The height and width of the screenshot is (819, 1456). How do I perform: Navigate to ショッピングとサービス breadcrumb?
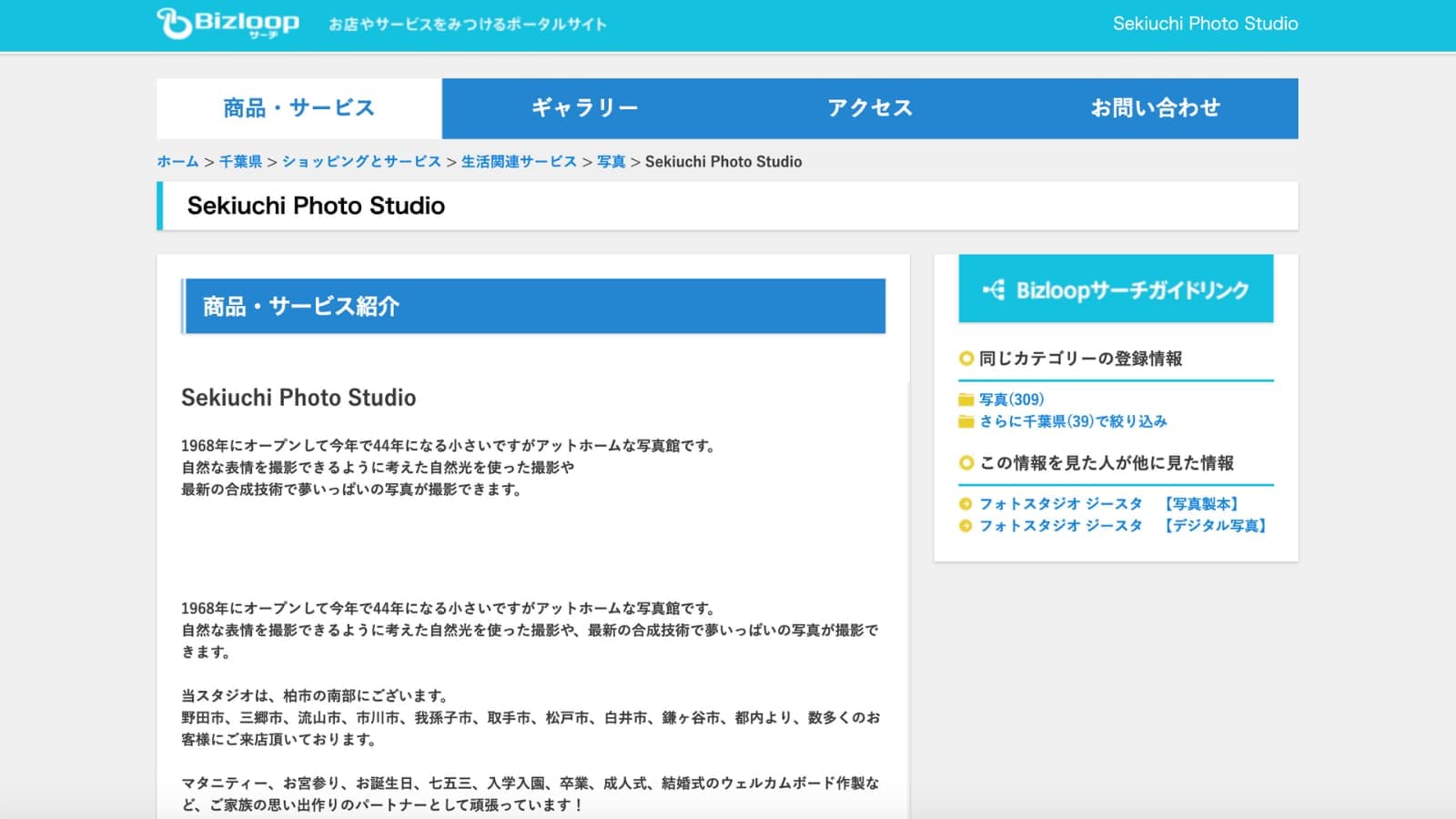(361, 161)
